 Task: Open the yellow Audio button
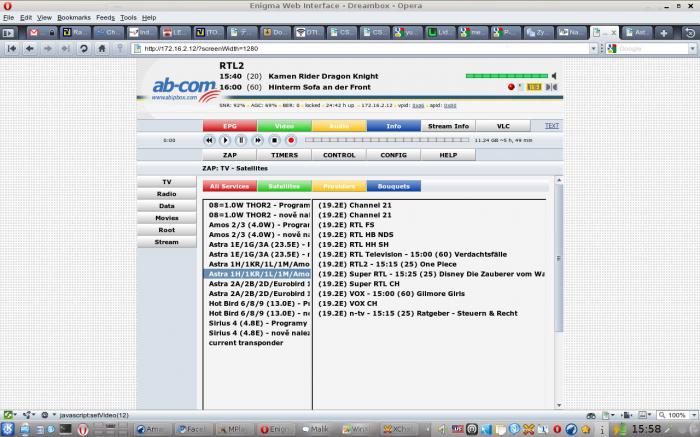coord(339,126)
